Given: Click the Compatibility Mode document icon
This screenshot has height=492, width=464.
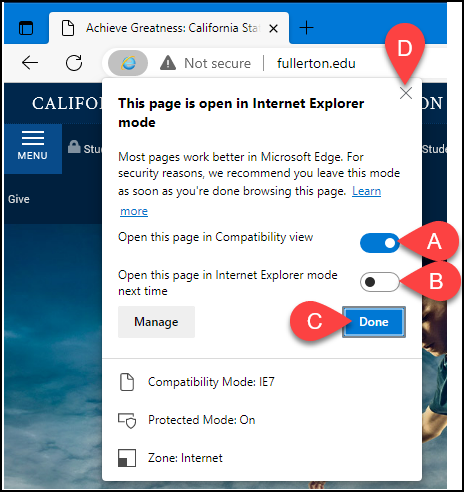Looking at the screenshot, I should click(127, 382).
